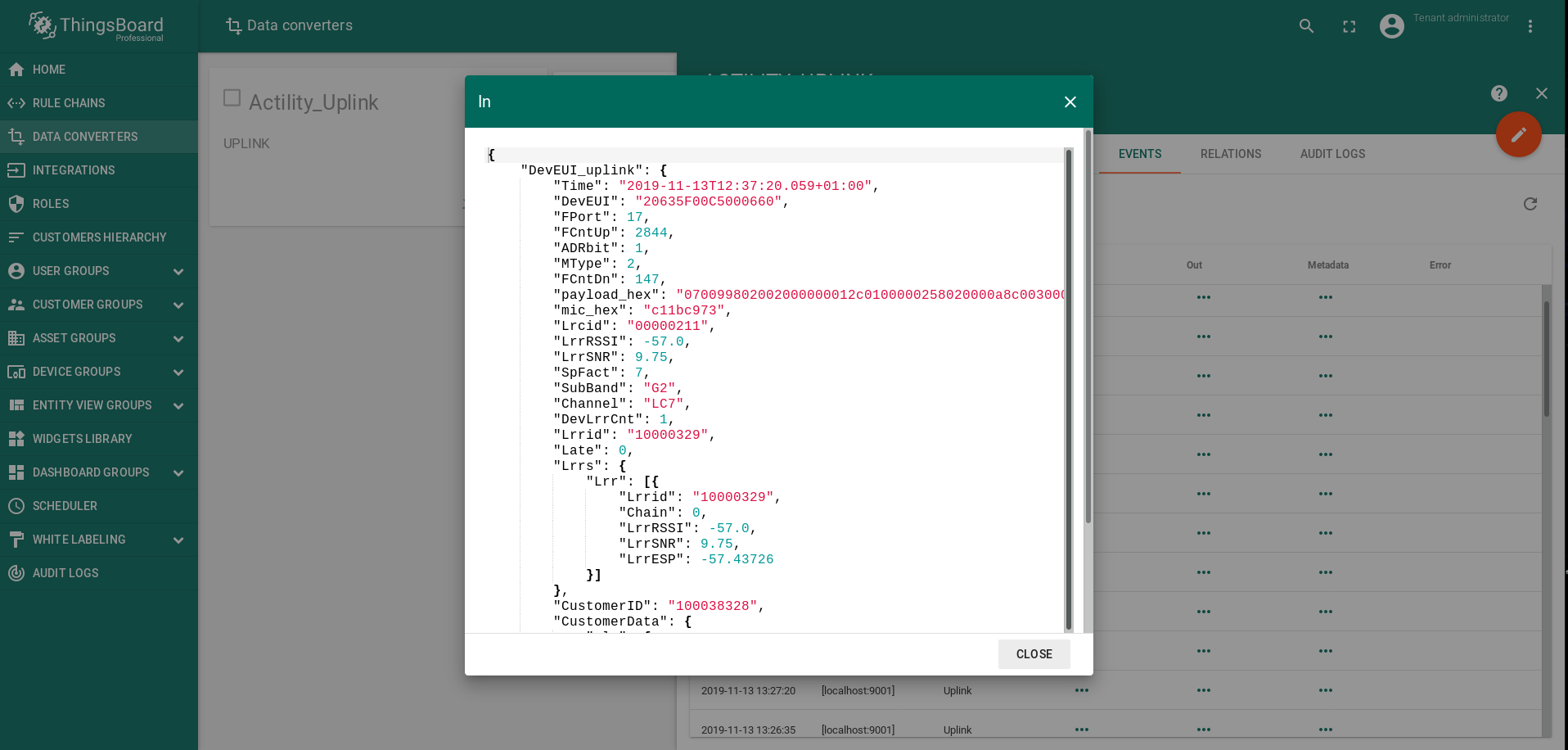Expand Asset Groups submenu
The image size is (1568, 750).
(178, 339)
